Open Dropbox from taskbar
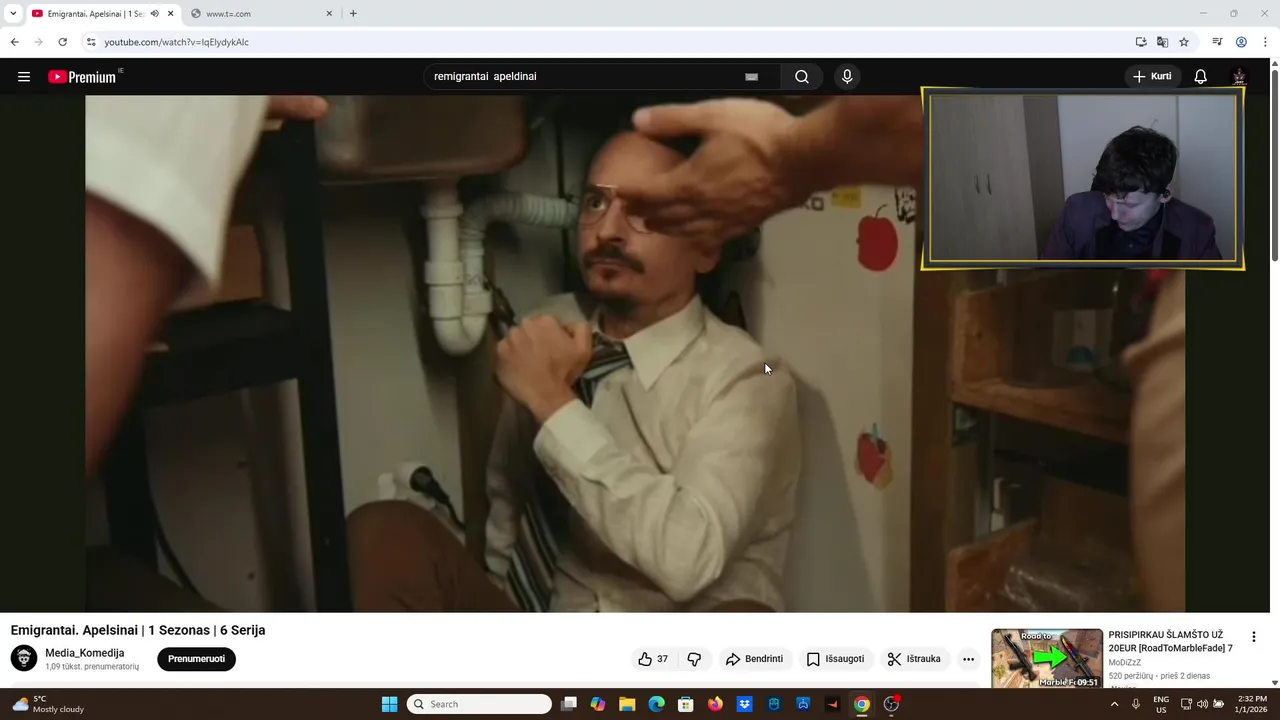This screenshot has width=1280, height=720. coord(744,704)
